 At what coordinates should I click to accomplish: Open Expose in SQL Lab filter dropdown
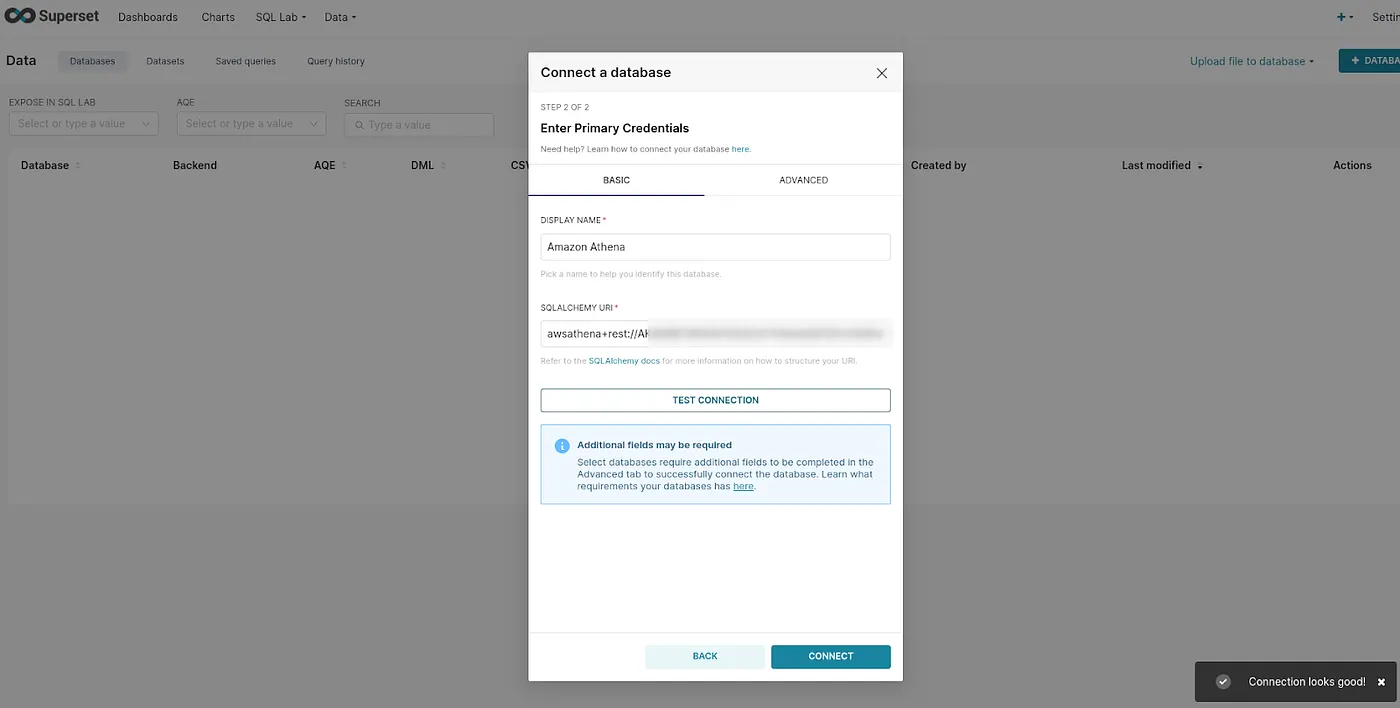84,124
